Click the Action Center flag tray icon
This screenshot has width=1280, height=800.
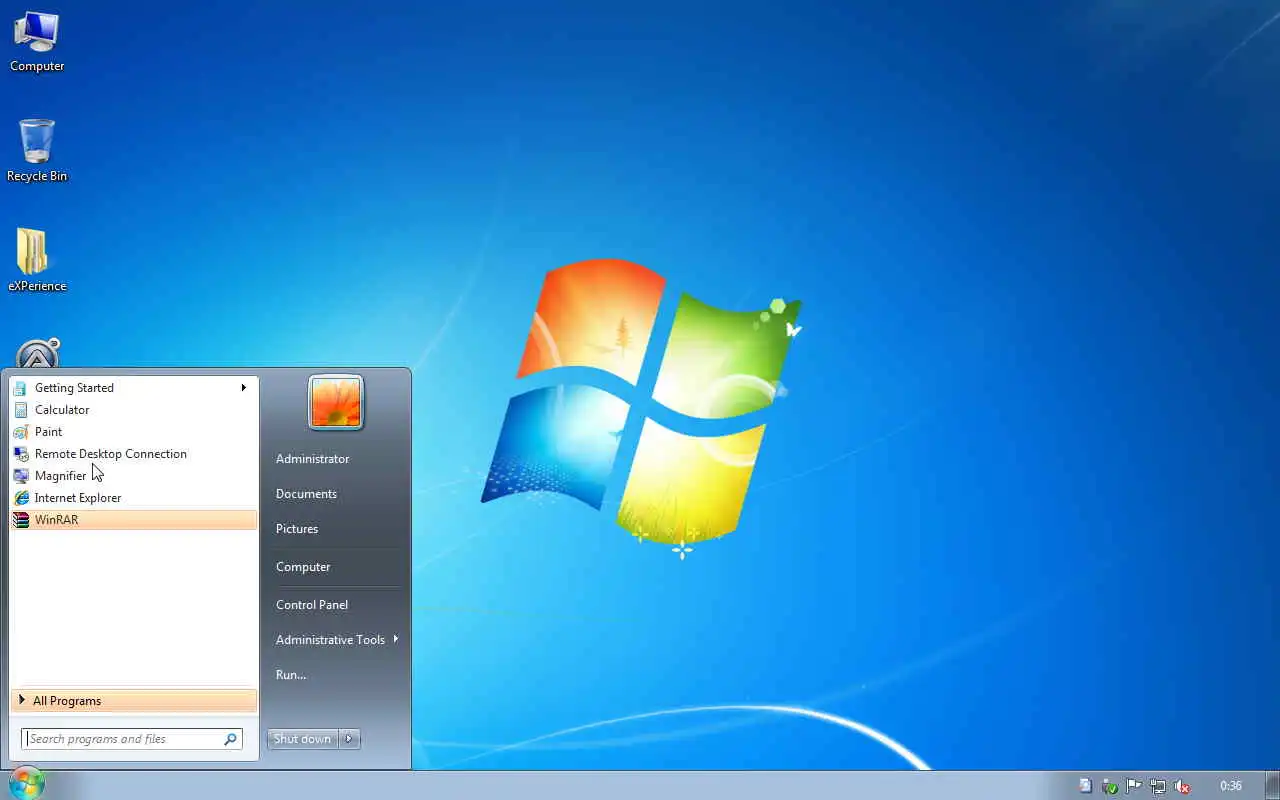[1134, 786]
